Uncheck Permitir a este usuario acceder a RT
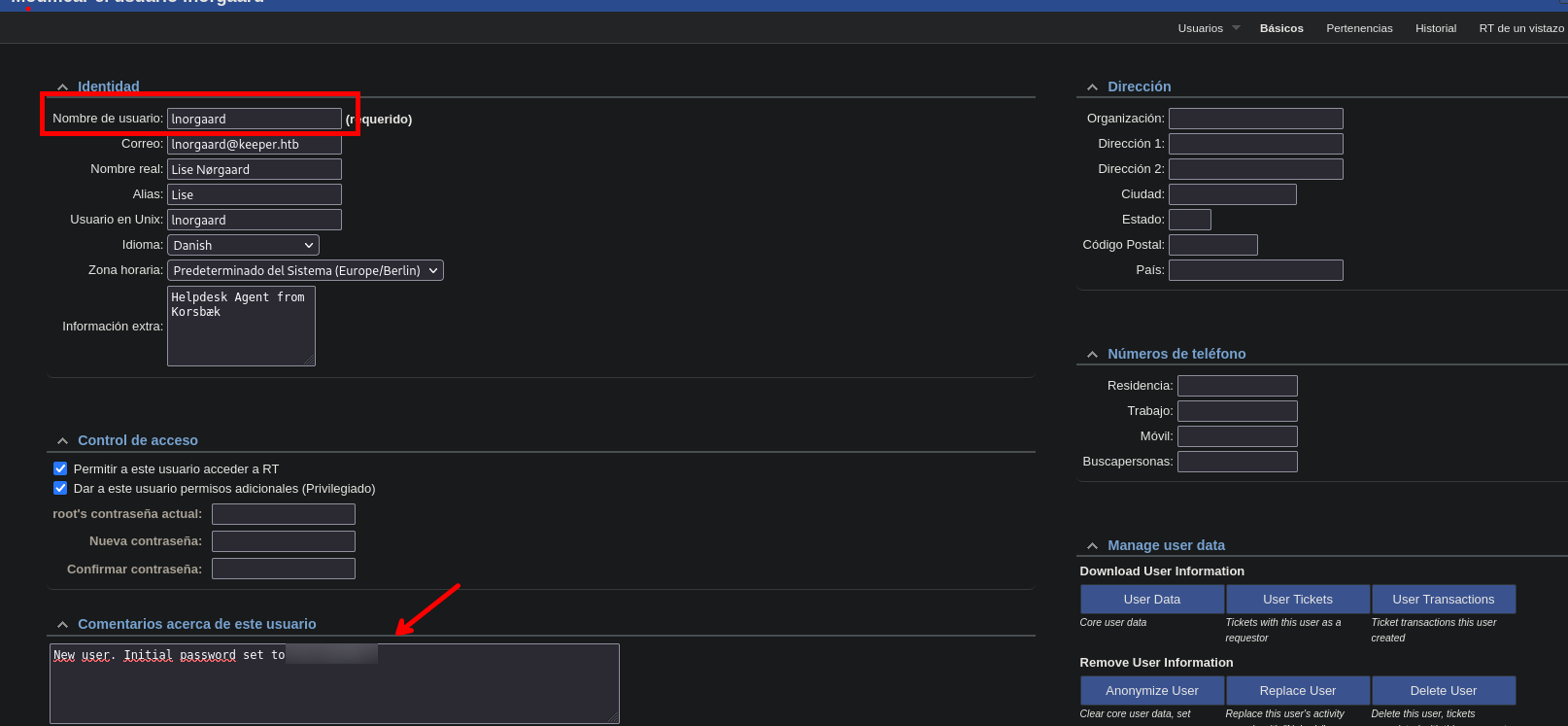The height and width of the screenshot is (726, 1568). [60, 468]
